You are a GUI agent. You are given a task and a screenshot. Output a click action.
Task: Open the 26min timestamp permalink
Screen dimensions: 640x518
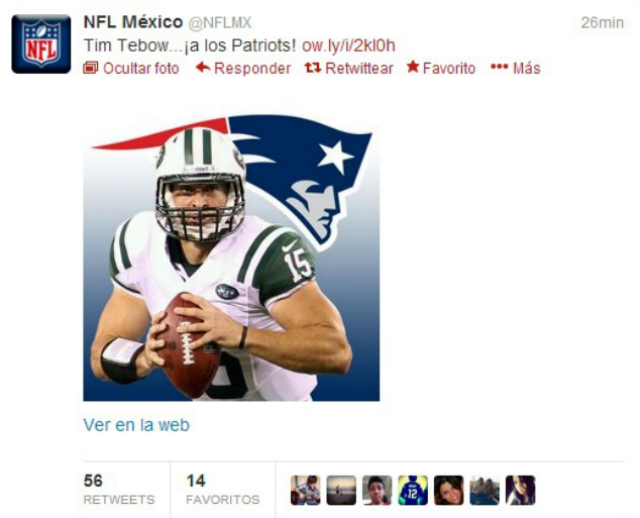tap(602, 22)
